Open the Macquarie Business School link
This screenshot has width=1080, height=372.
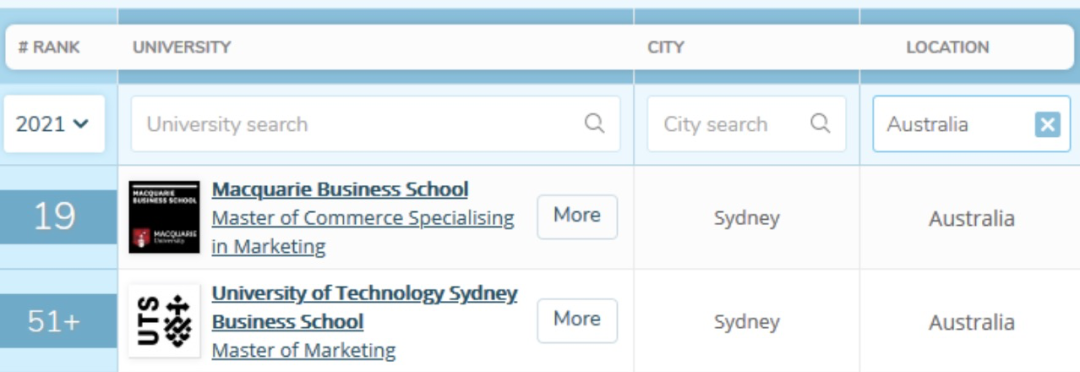tap(340, 189)
